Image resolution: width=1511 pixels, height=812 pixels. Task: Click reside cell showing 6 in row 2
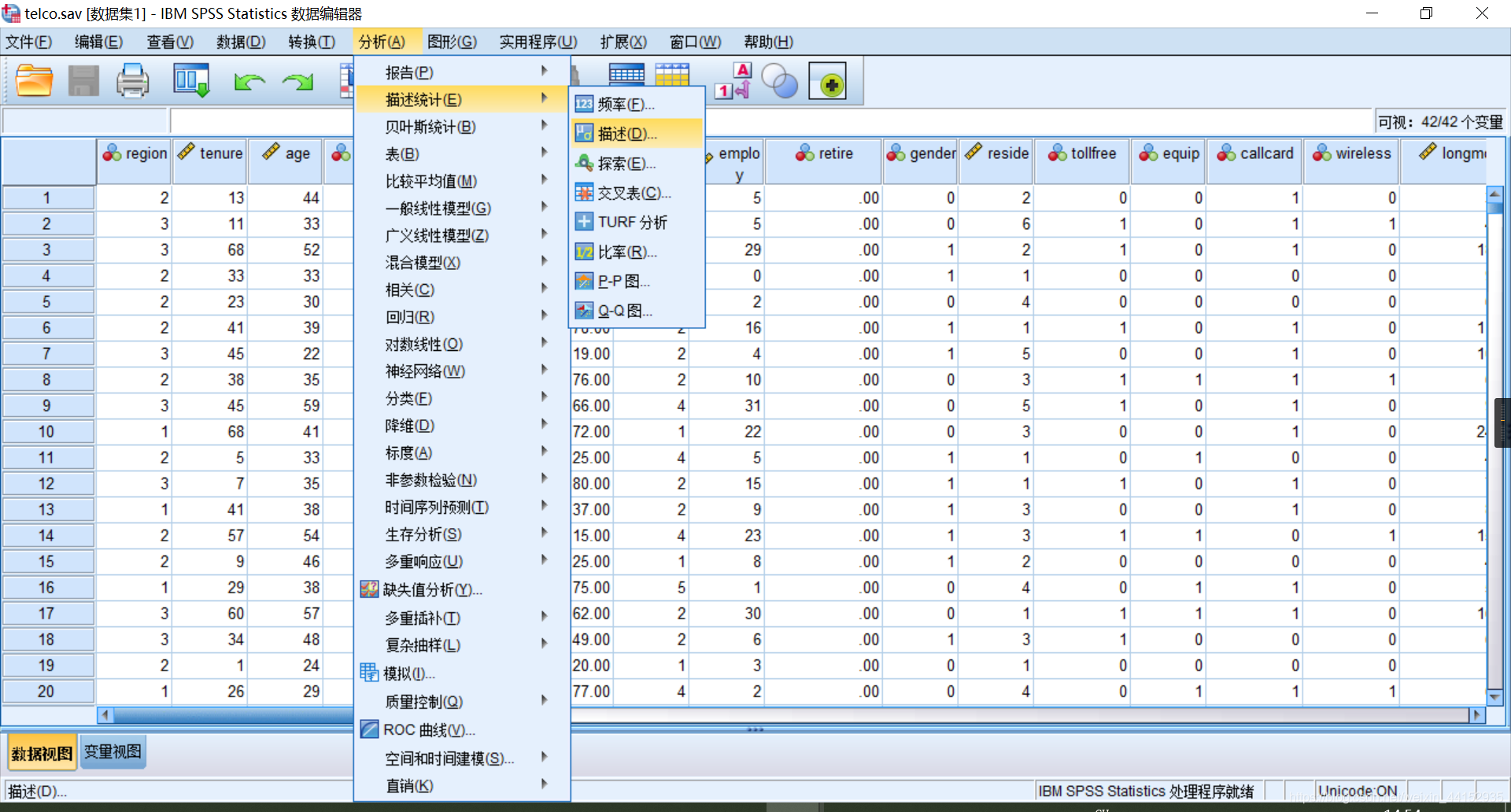[x=996, y=224]
